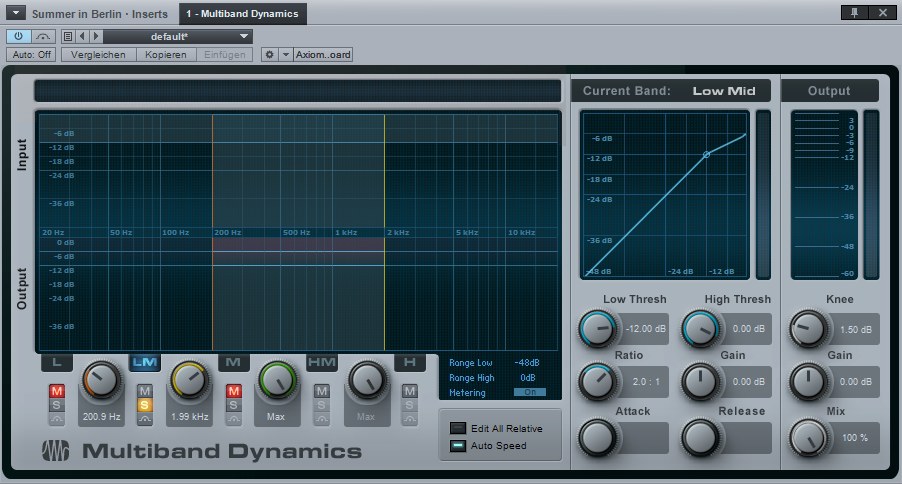902x484 pixels.
Task: Click the Einfügen button
Action: click(x=224, y=55)
